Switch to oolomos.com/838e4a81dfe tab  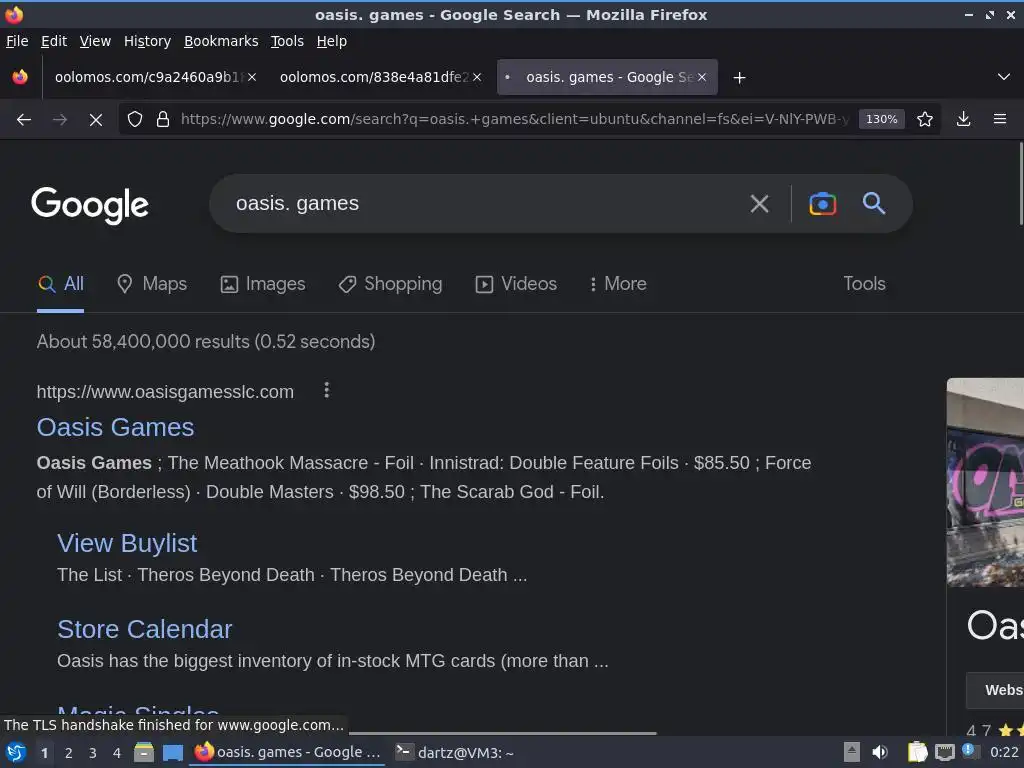click(372, 77)
